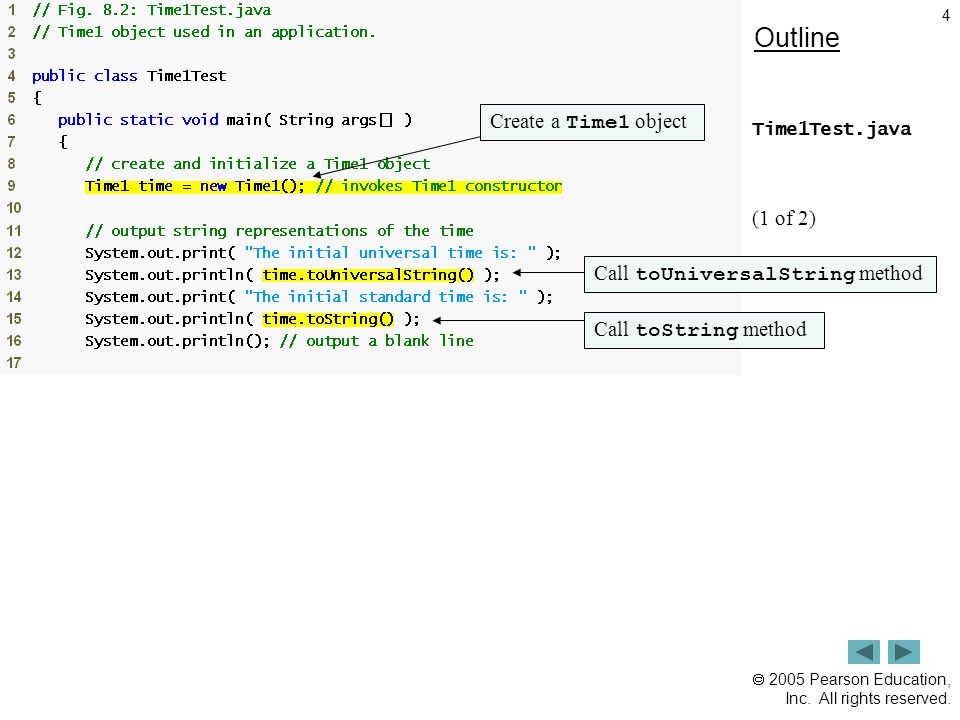Image resolution: width=960 pixels, height=720 pixels.
Task: Click the Outline heading
Action: click(797, 38)
